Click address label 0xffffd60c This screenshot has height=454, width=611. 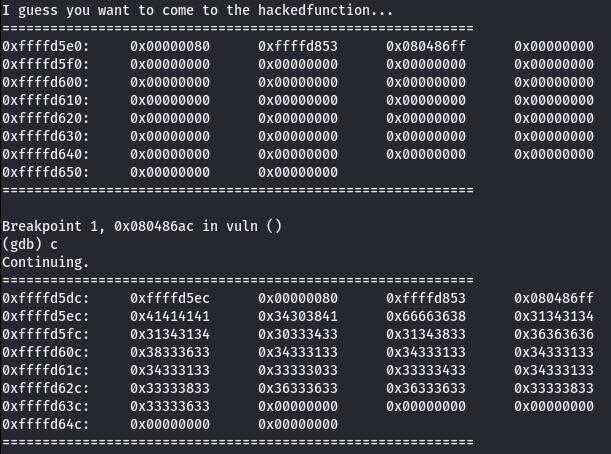[46, 352]
